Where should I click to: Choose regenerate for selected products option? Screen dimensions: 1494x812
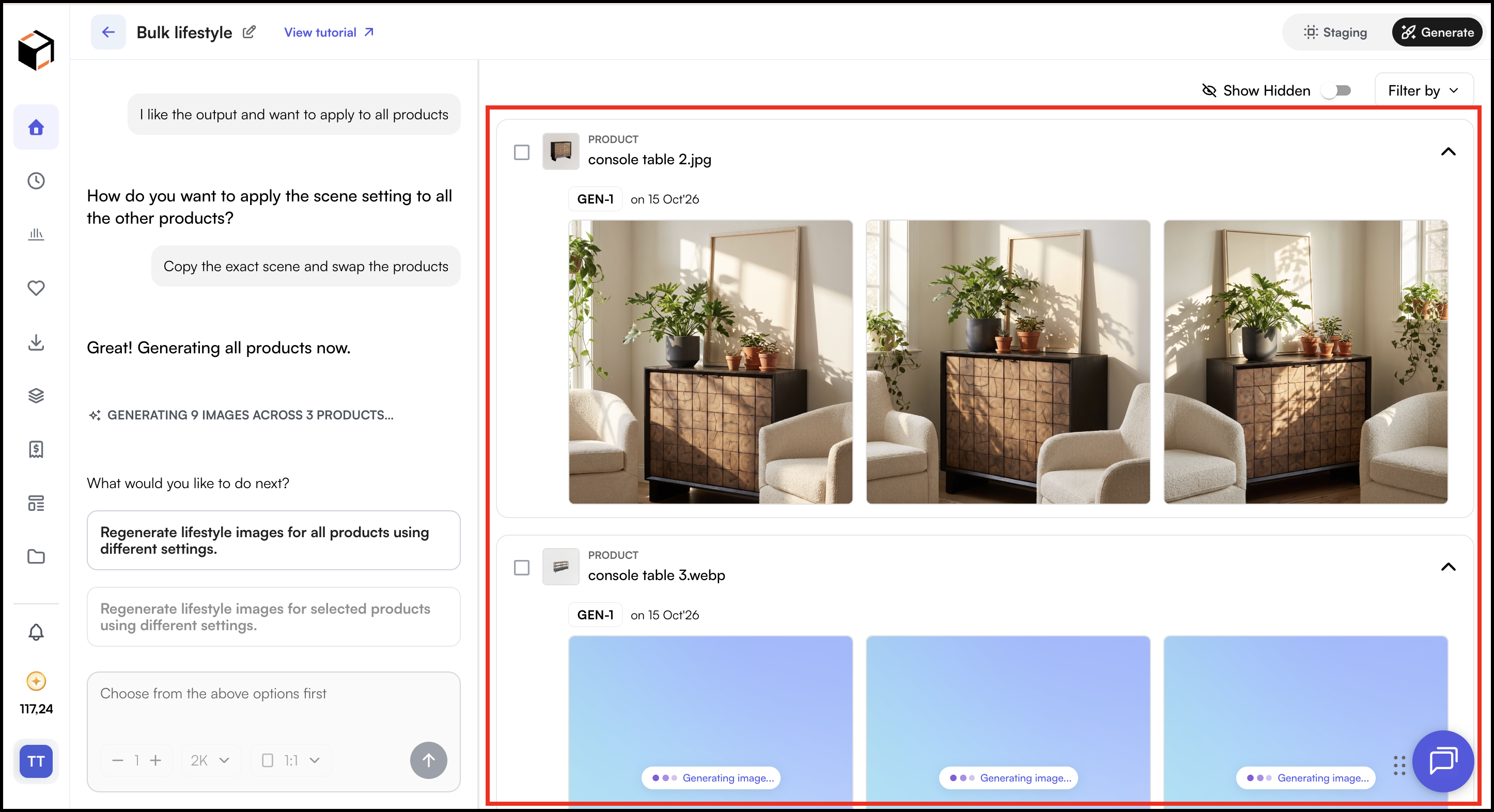point(273,617)
